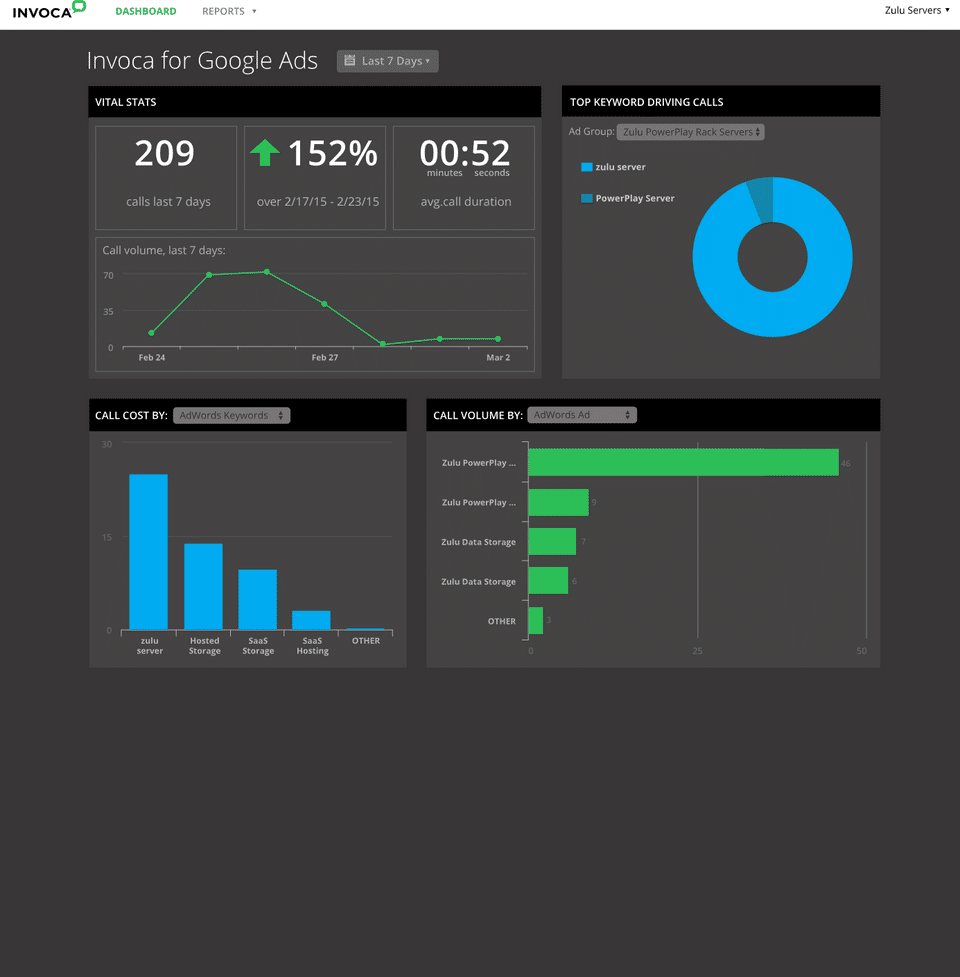This screenshot has height=977, width=960.
Task: Click the PowerPlay Server legend color swatch
Action: 586,198
